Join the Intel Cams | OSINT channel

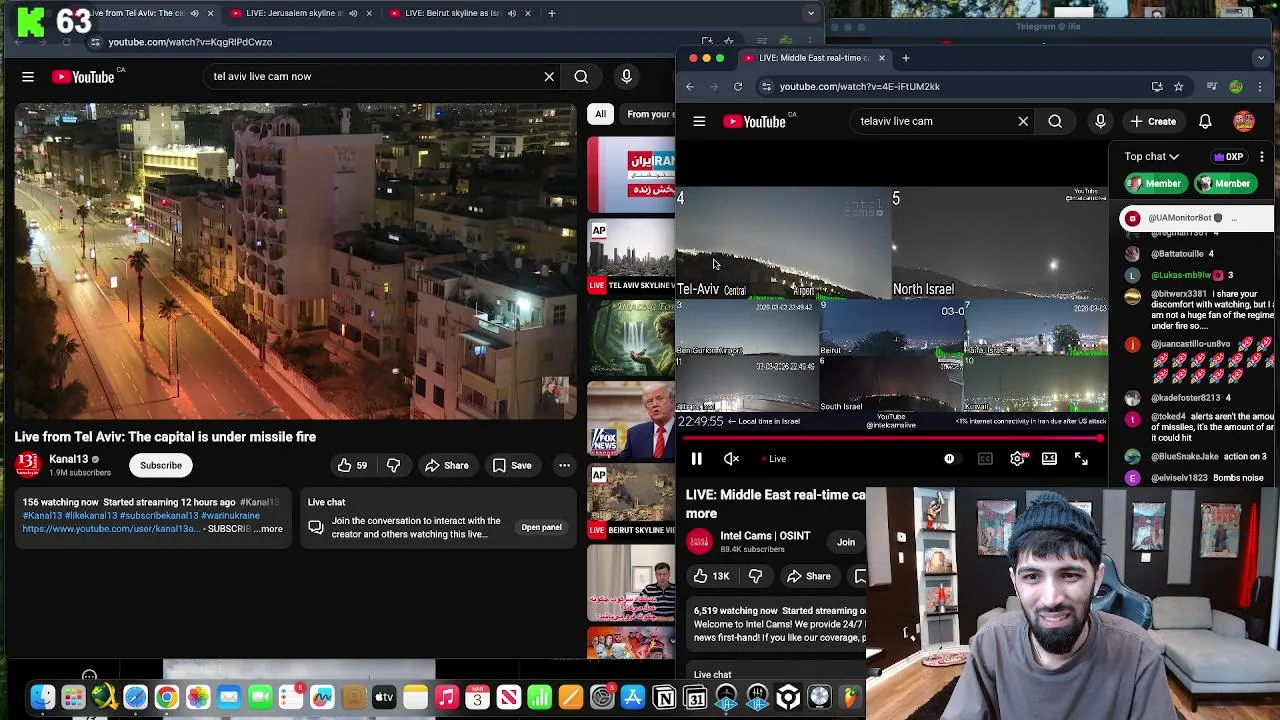[846, 542]
